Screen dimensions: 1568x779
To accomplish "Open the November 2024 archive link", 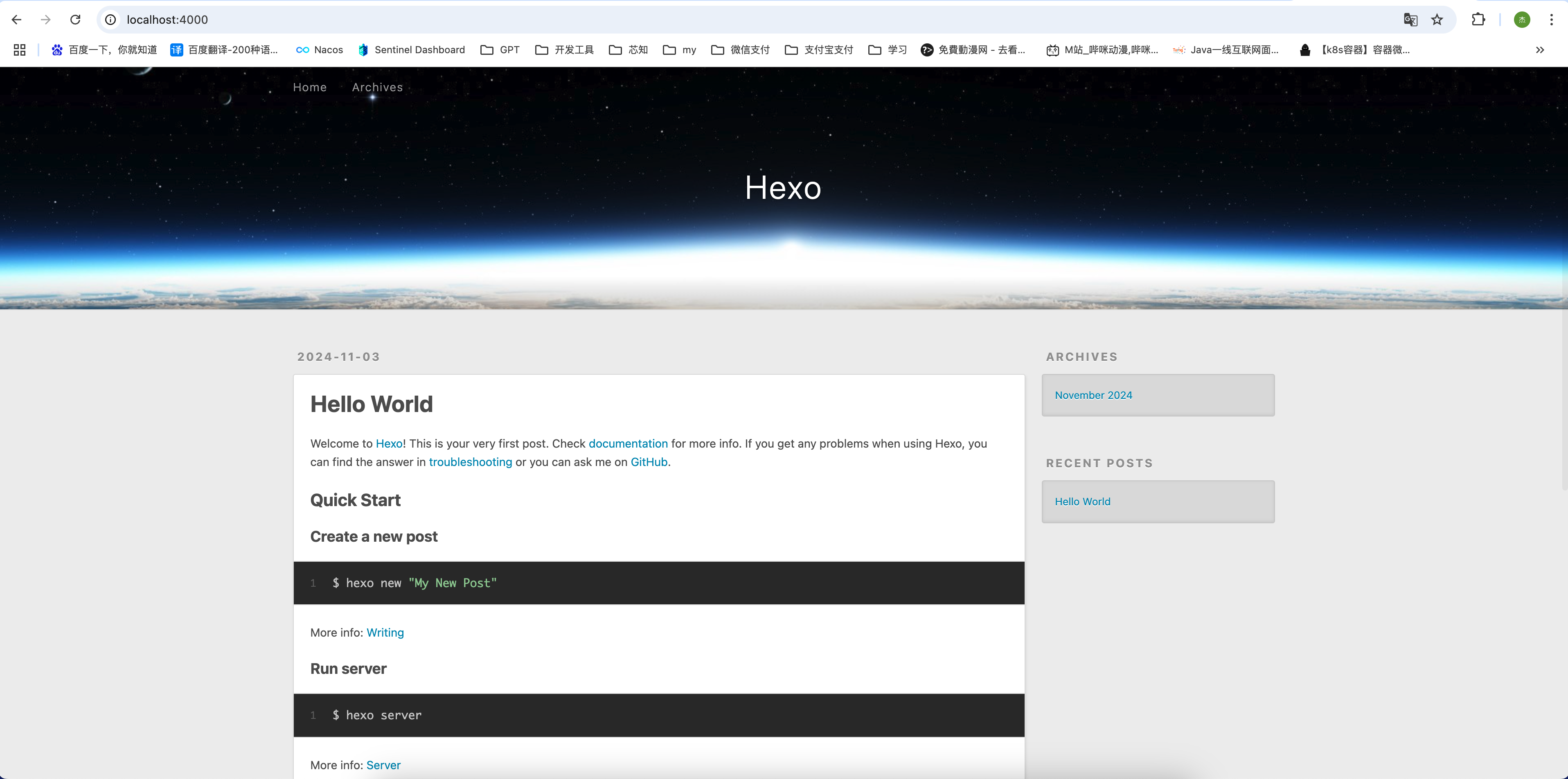I will (1093, 395).
